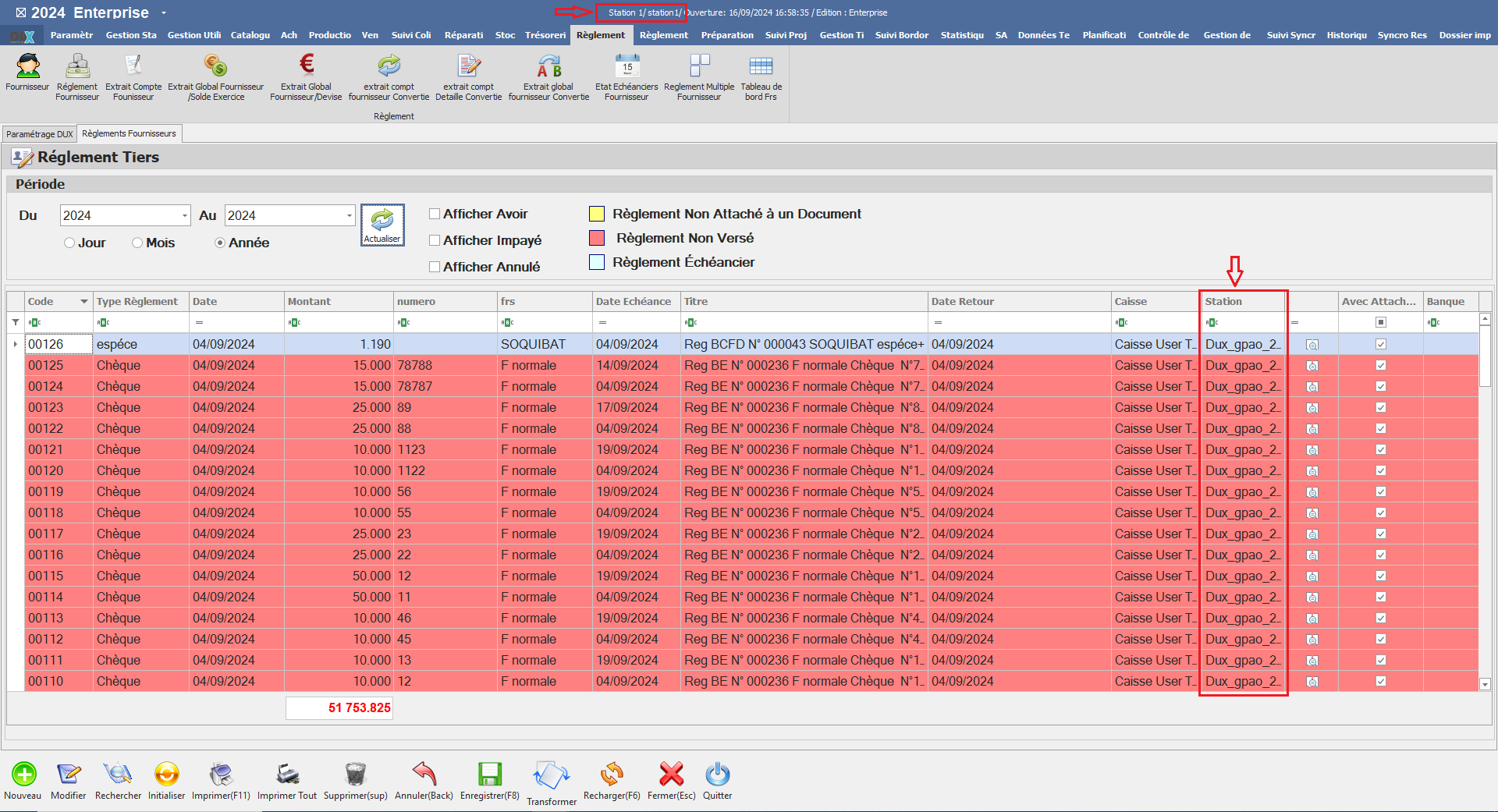Click the table scrollbar down arrow
This screenshot has width=1498, height=812.
(x=1485, y=684)
